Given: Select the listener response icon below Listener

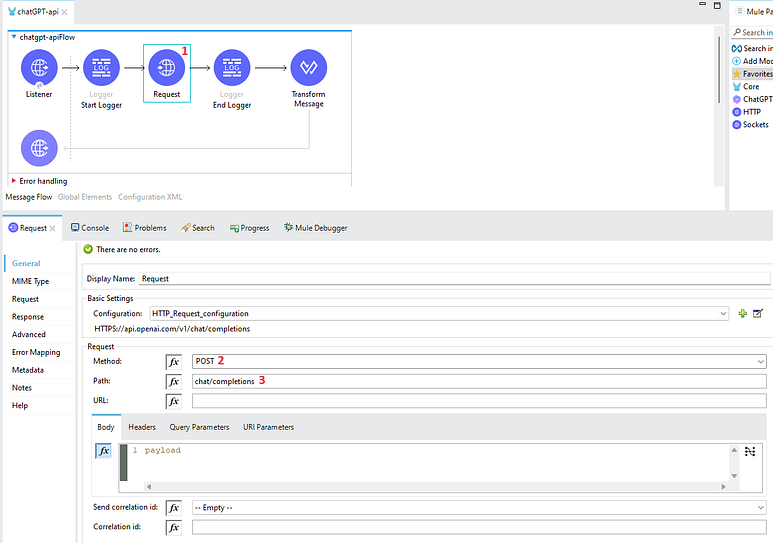Looking at the screenshot, I should click(39, 148).
